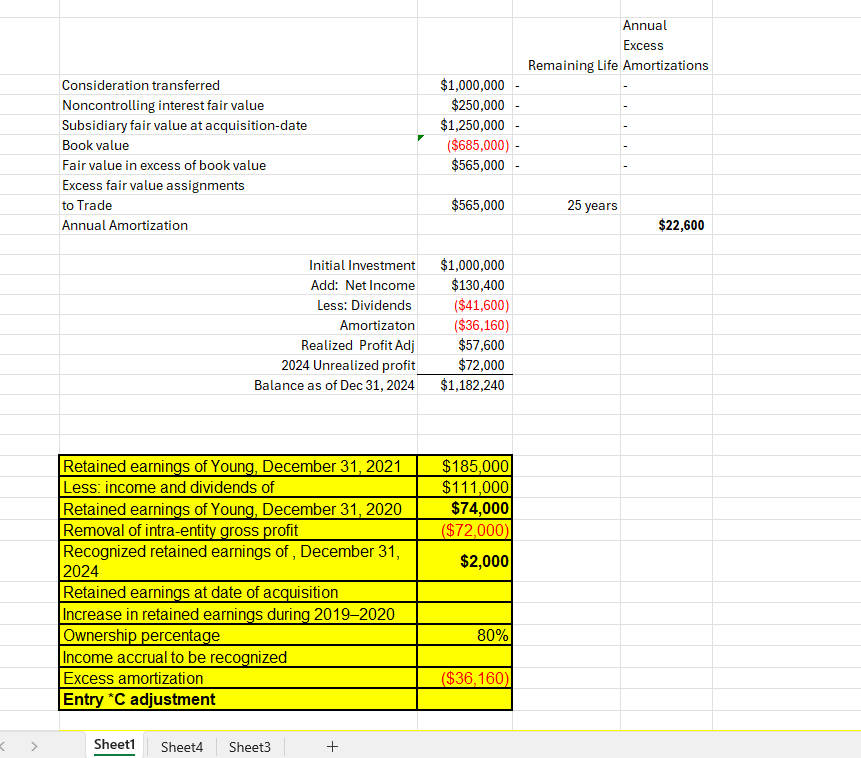Select the Remaining Life column header cell
This screenshot has width=861, height=758.
565,65
